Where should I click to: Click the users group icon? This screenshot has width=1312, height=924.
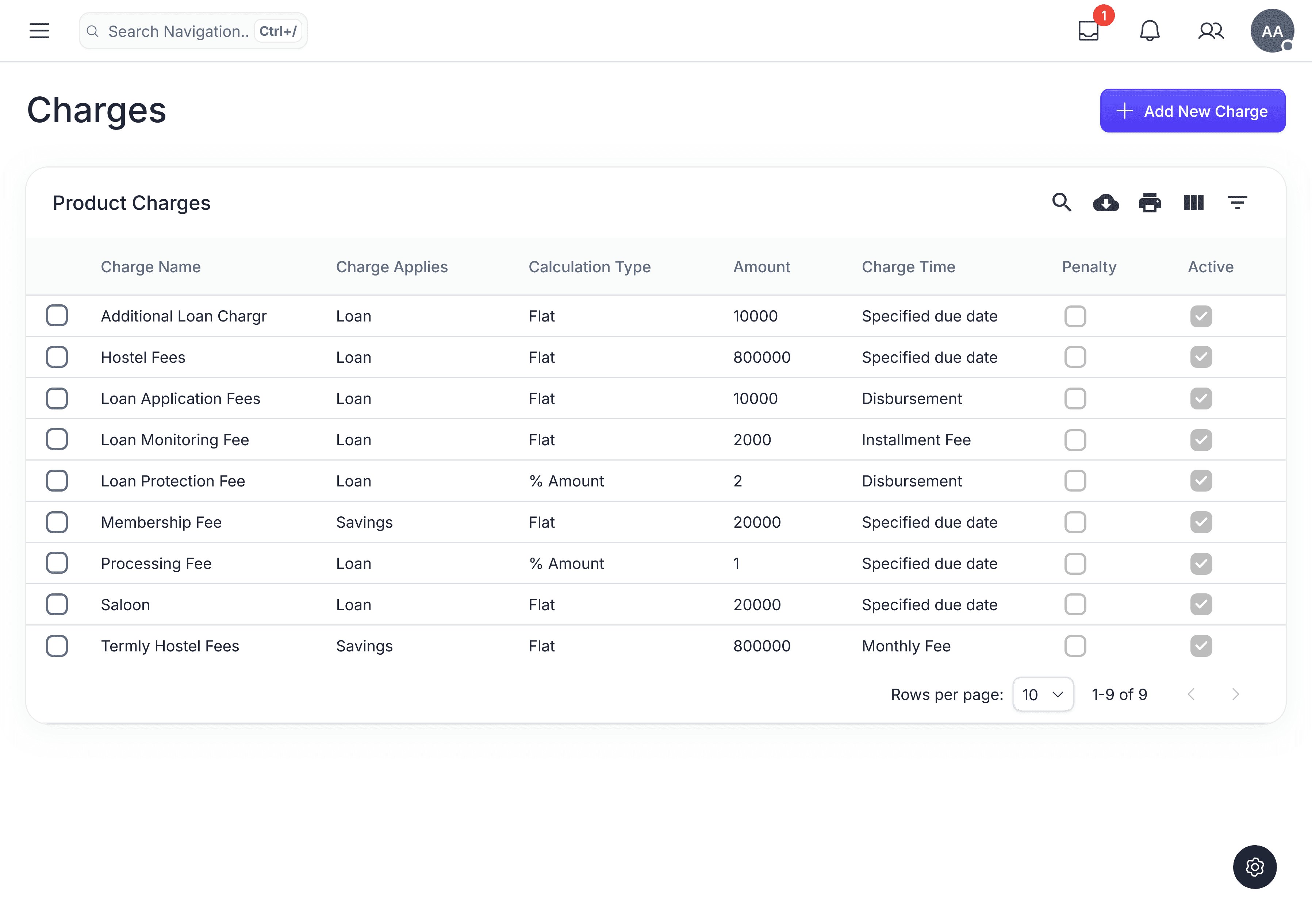tap(1211, 31)
